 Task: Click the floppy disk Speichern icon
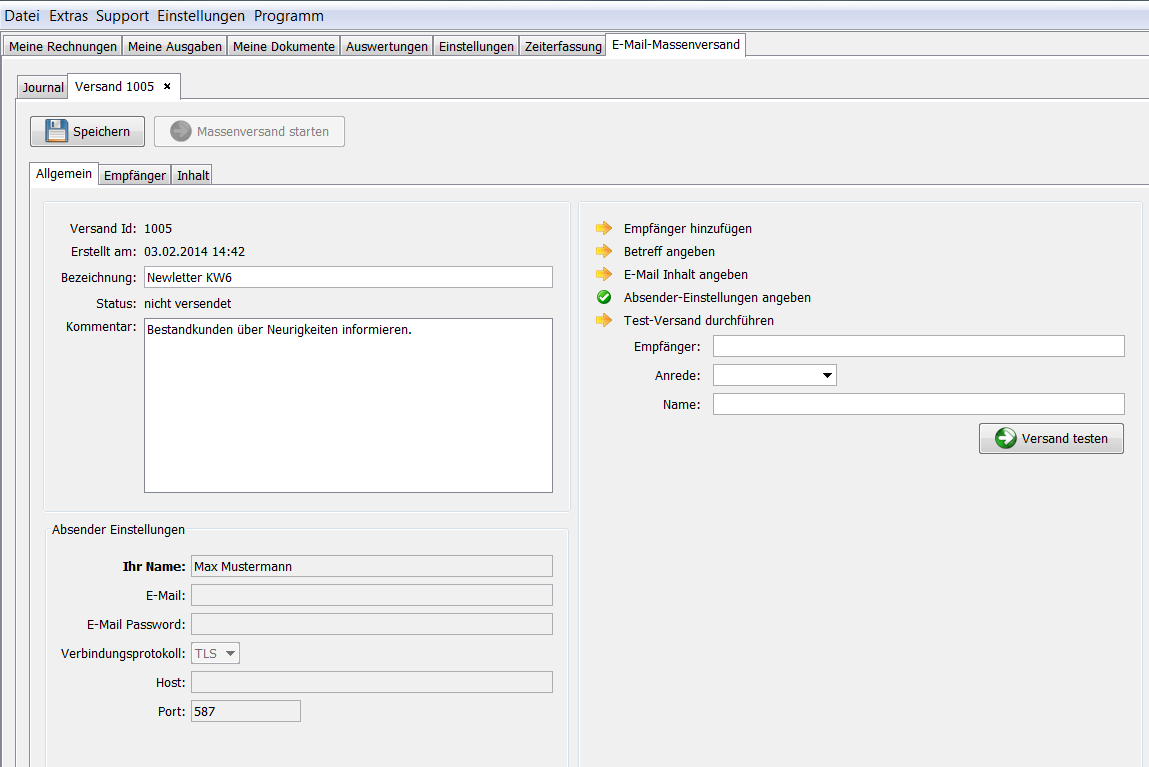click(x=57, y=132)
